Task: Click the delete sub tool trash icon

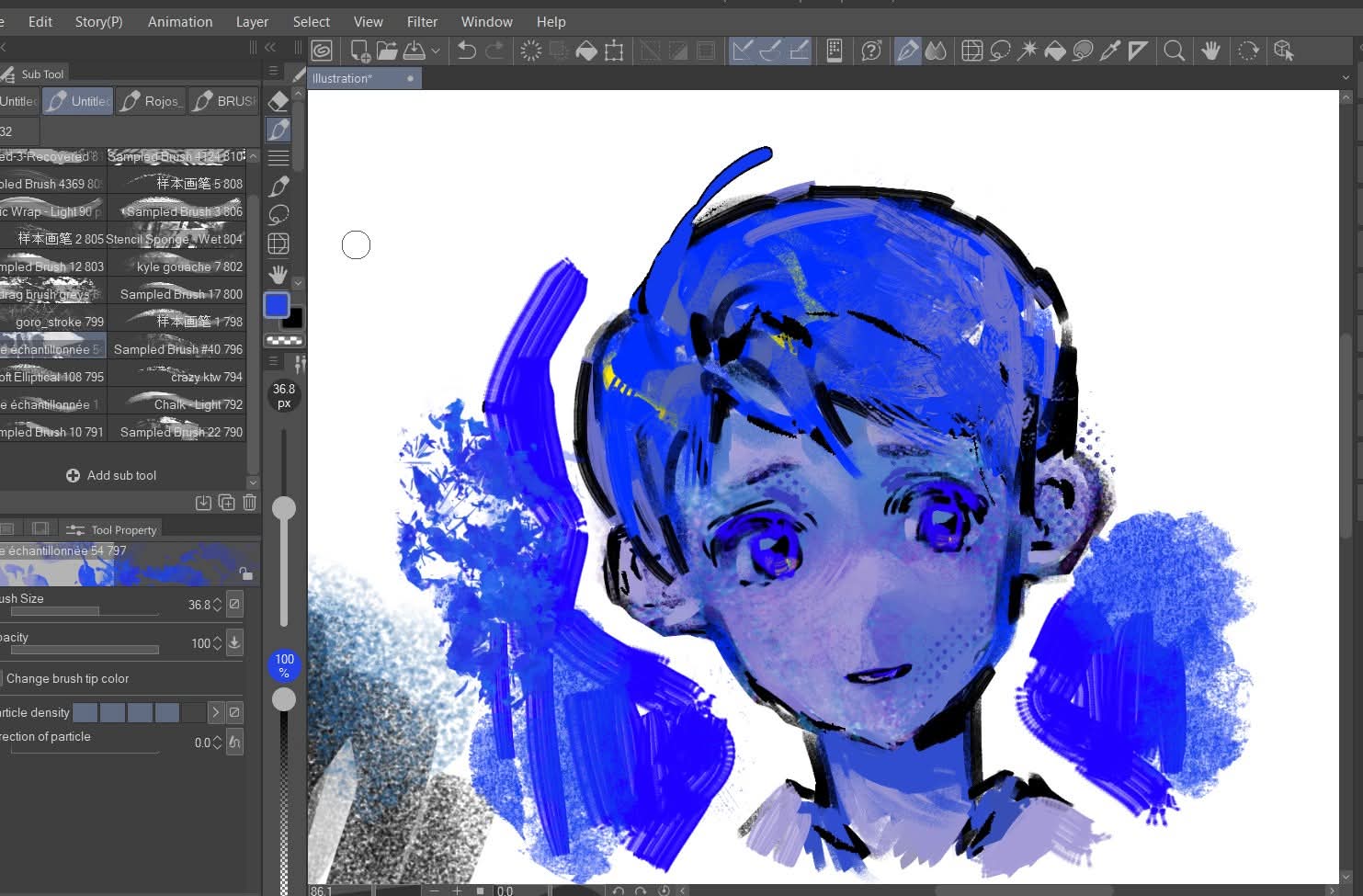Action: [x=249, y=503]
